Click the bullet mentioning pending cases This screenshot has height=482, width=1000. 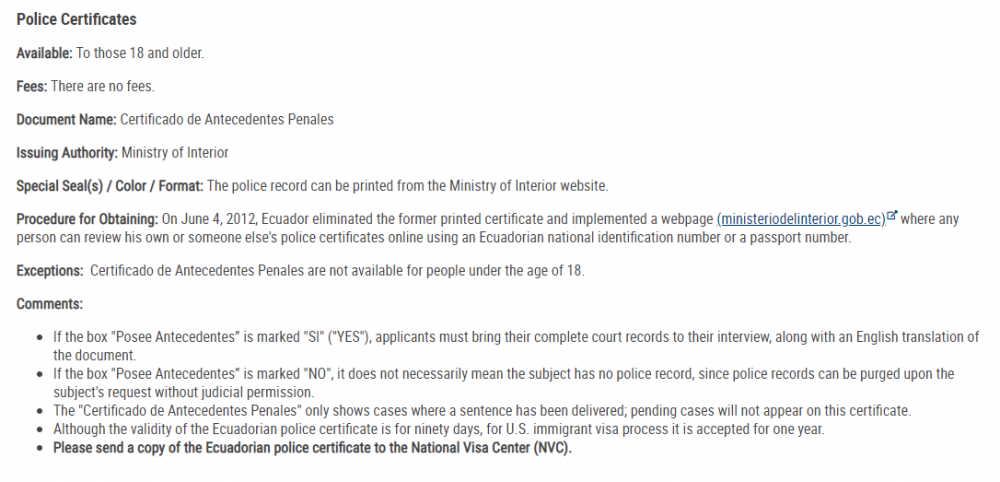[x=482, y=411]
